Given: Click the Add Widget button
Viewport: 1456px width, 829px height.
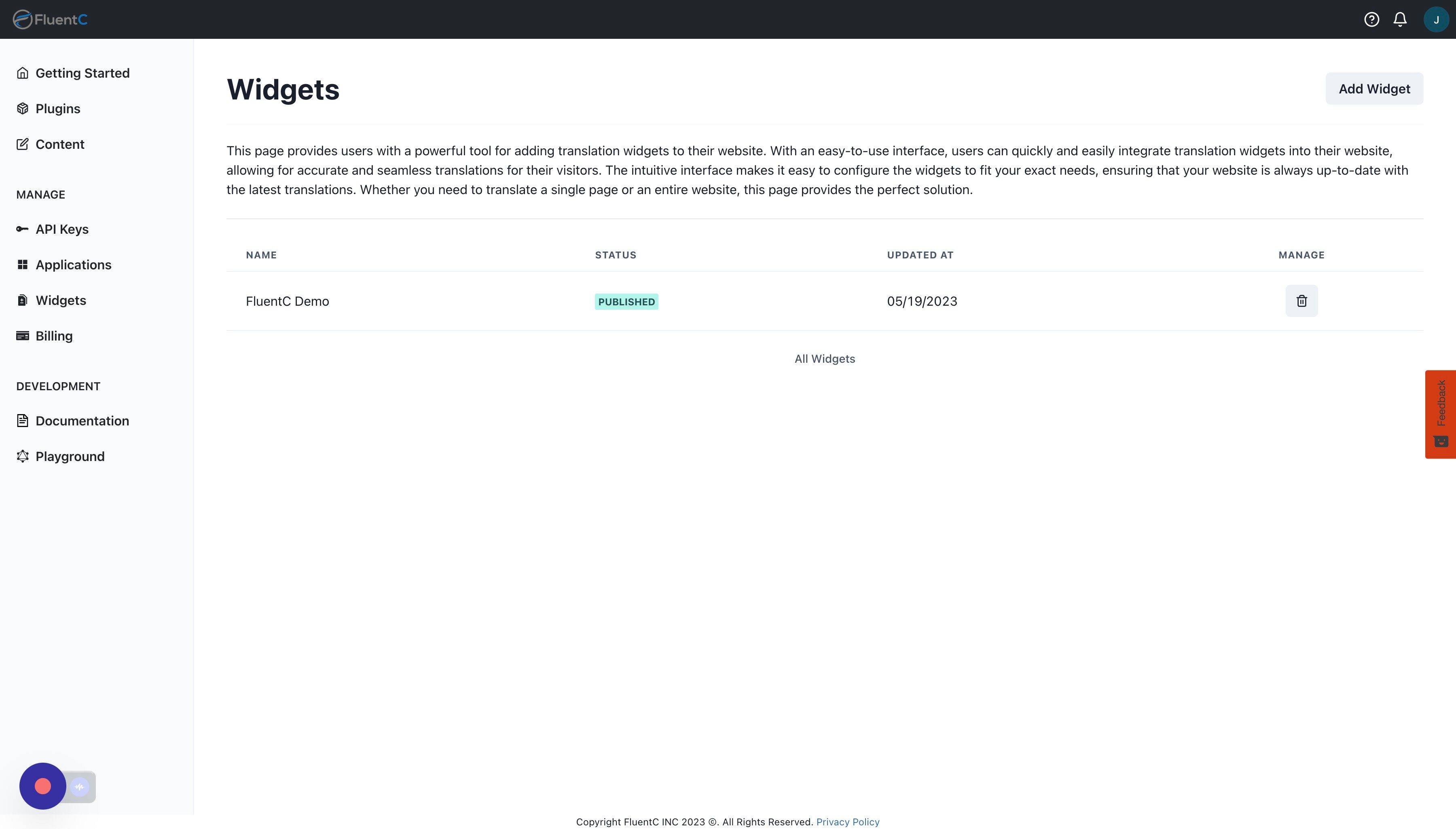Looking at the screenshot, I should coord(1373,89).
